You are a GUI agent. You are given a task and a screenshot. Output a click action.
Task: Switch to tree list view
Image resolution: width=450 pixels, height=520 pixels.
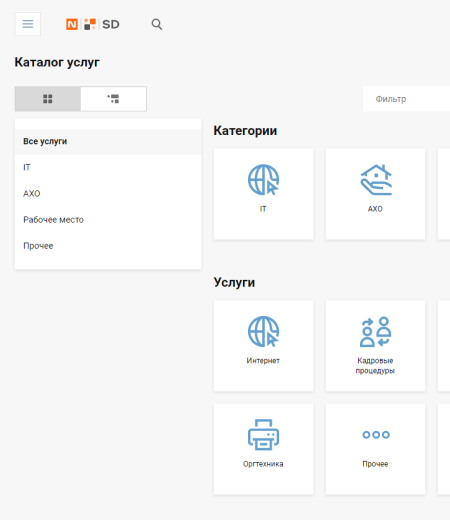(113, 99)
